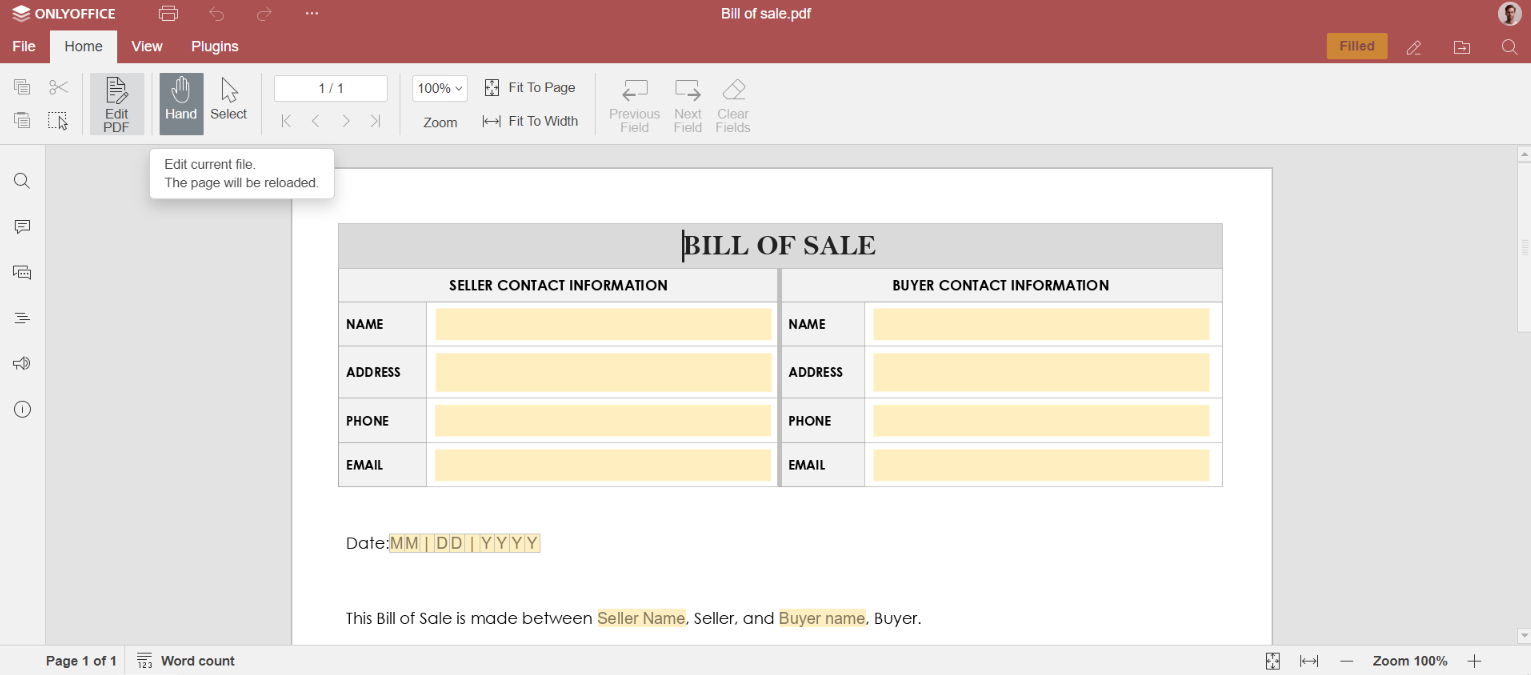Click the About info icon
The height and width of the screenshot is (675, 1531).
22,409
